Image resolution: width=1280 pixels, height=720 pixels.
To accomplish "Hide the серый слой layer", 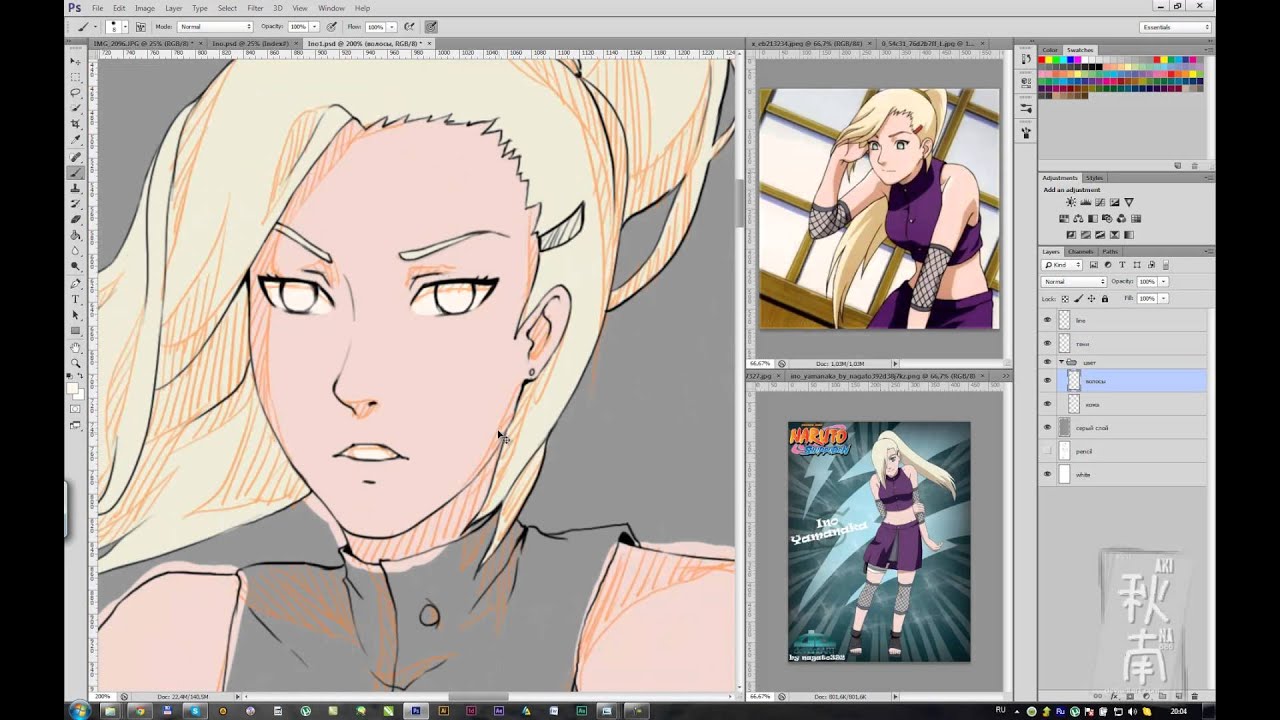I will 1047,427.
